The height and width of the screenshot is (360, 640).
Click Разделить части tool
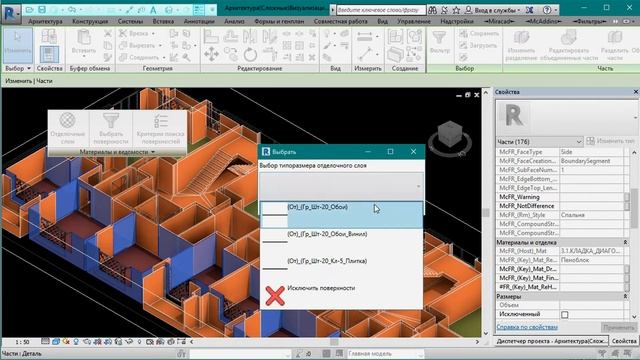click(614, 46)
